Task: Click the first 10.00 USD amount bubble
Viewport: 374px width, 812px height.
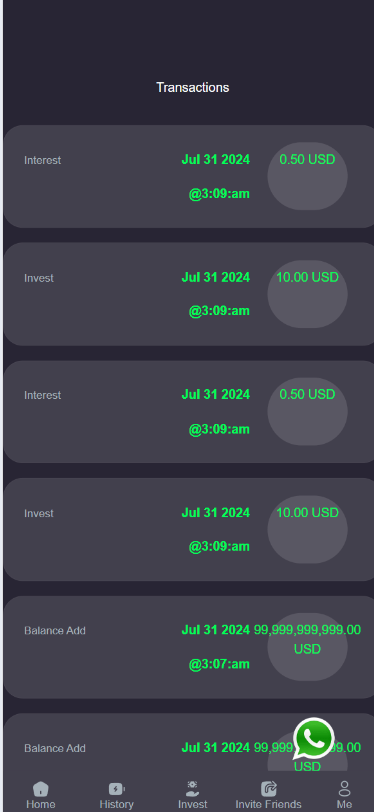Action: 307,294
